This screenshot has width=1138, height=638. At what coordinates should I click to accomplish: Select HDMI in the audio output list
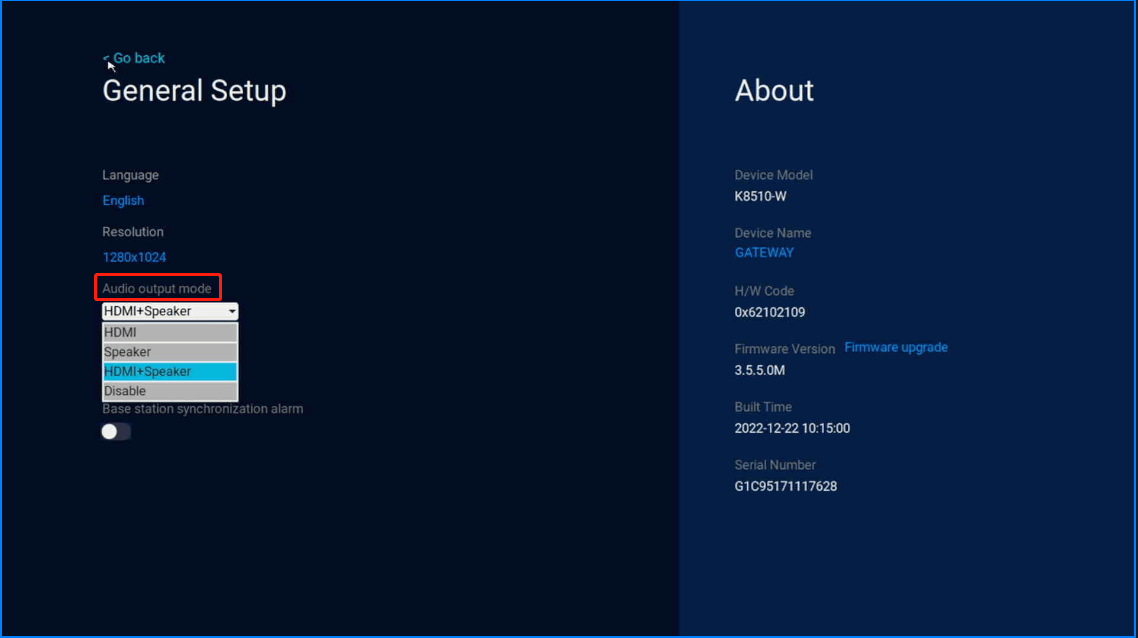tap(170, 332)
